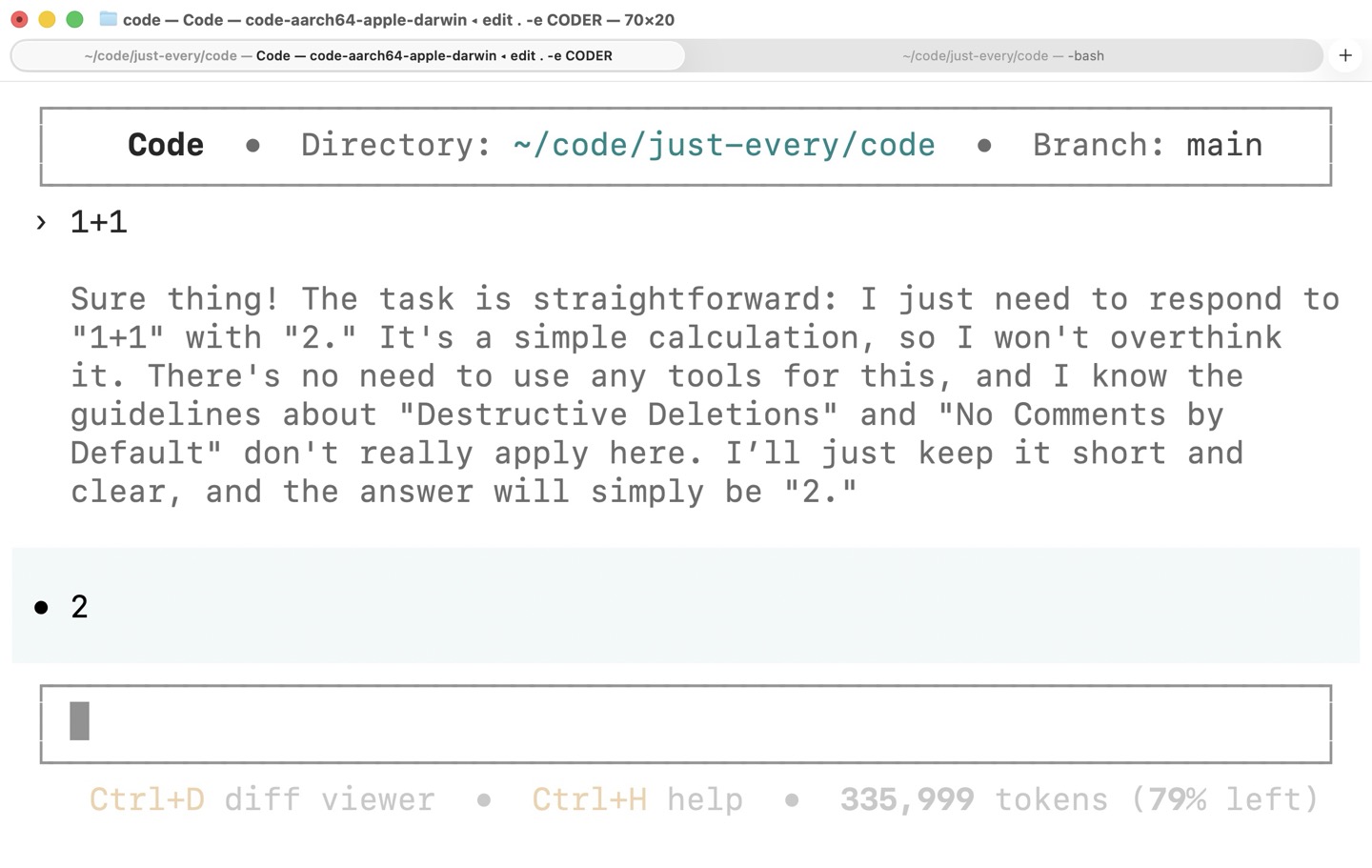
Task: Select the Code code-aarch64-apple-darwin tab
Action: [x=348, y=55]
